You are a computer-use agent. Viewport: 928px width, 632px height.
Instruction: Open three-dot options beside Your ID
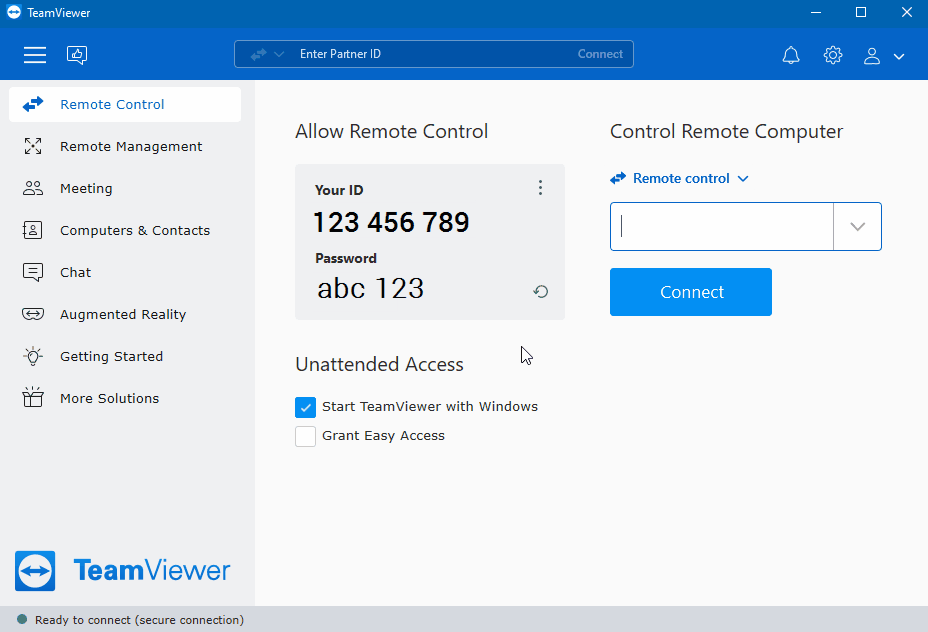point(540,188)
